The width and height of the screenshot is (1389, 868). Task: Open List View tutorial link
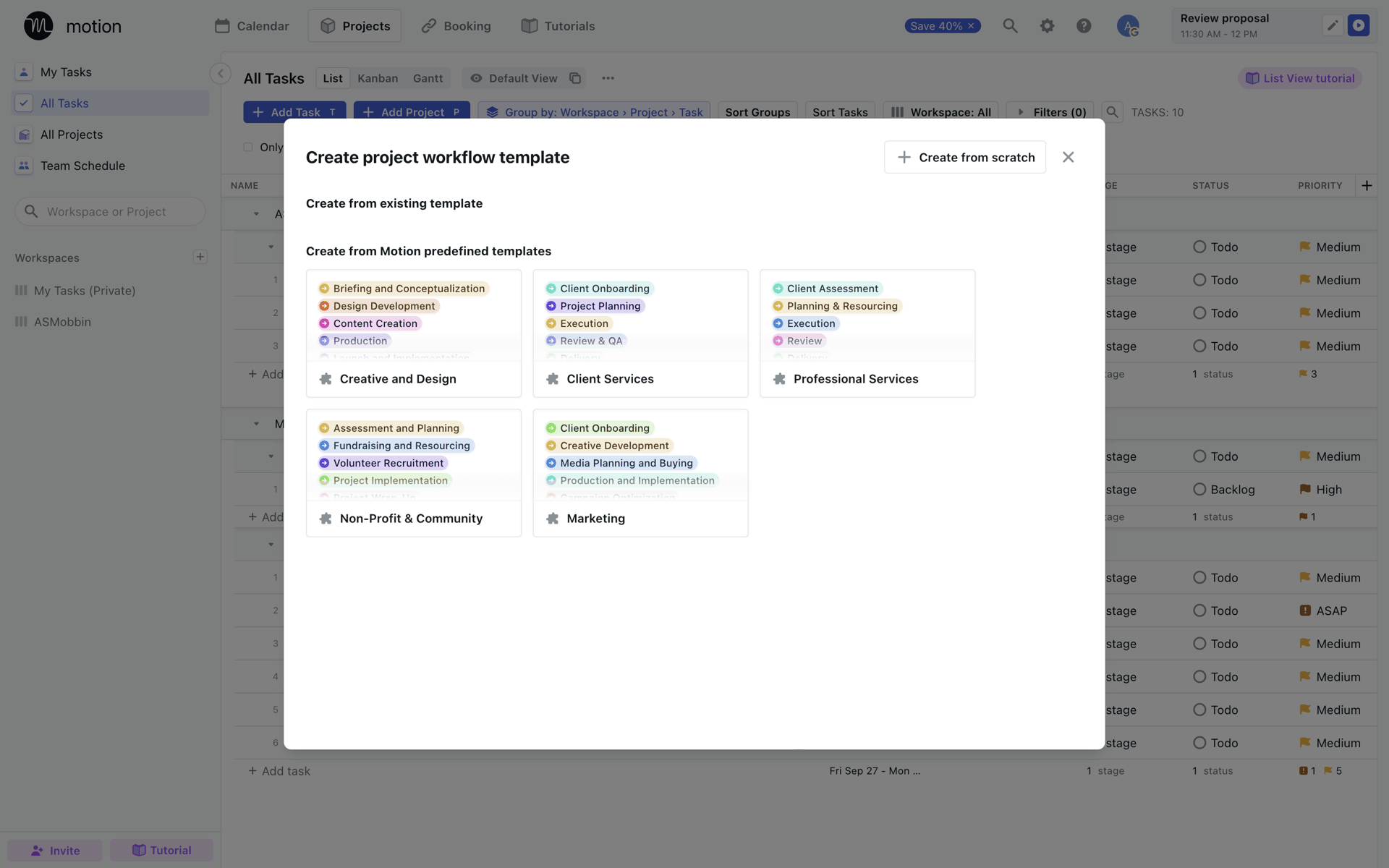click(x=1300, y=78)
